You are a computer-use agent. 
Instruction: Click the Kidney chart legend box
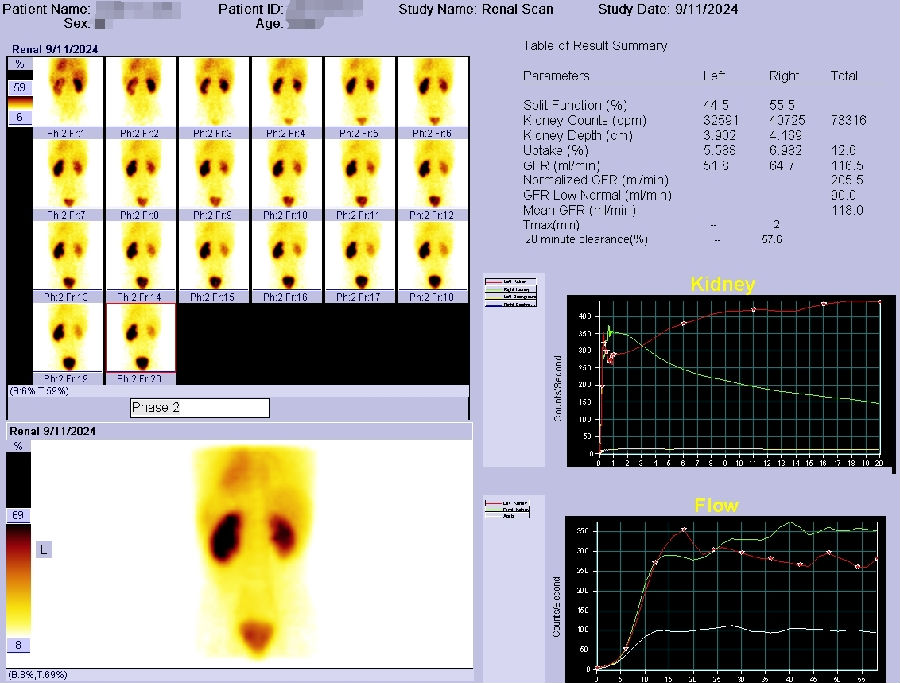click(x=510, y=291)
